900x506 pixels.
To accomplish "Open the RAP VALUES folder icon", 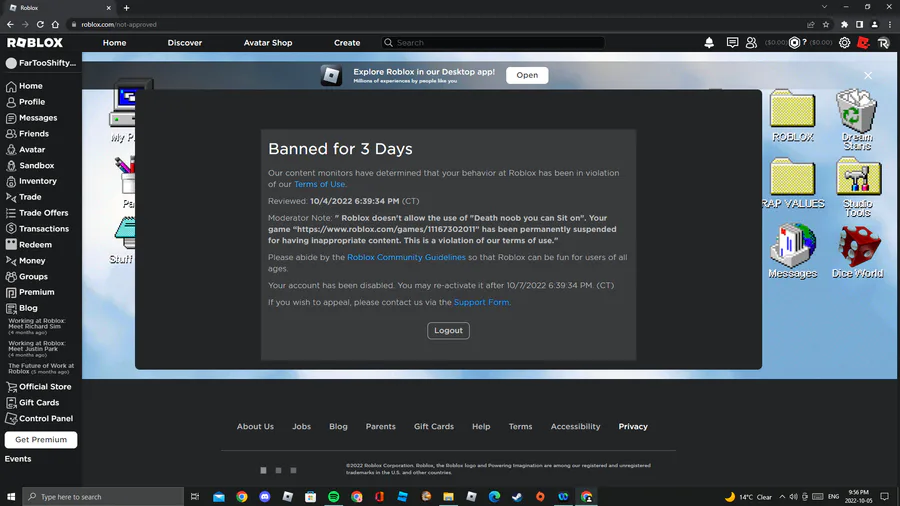I will coord(793,184).
